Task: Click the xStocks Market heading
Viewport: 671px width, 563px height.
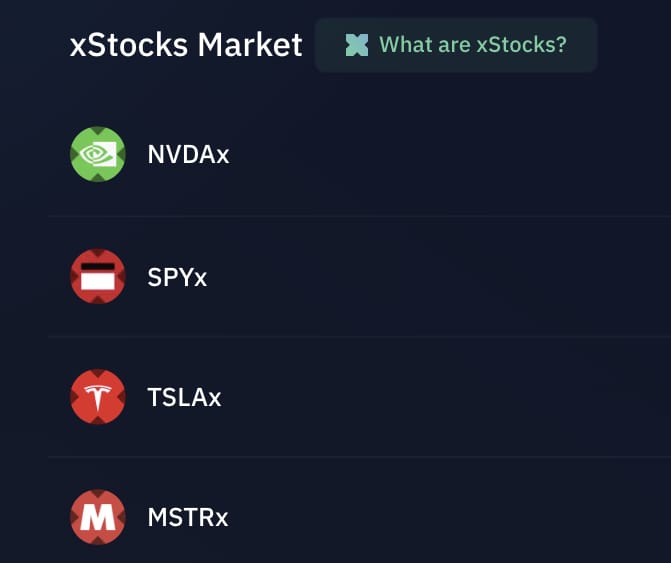Action: [186, 45]
